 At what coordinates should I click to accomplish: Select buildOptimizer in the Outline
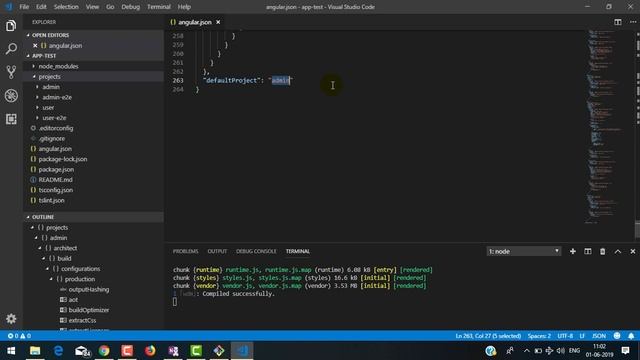(x=89, y=310)
